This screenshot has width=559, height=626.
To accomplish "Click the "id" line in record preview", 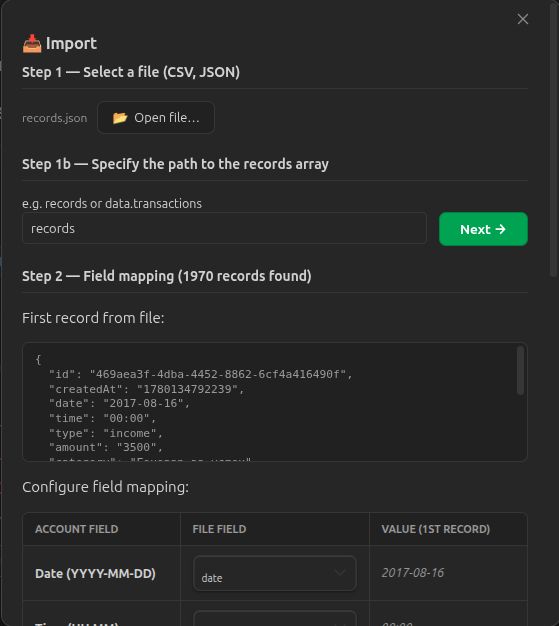I will pyautogui.click(x=200, y=374).
